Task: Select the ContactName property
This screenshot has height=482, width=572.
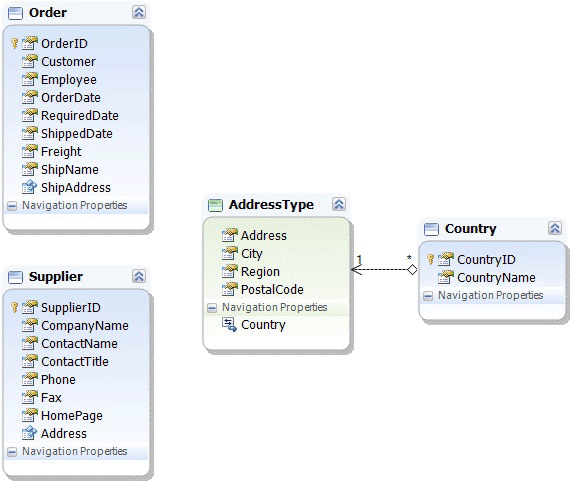Action: (x=79, y=343)
